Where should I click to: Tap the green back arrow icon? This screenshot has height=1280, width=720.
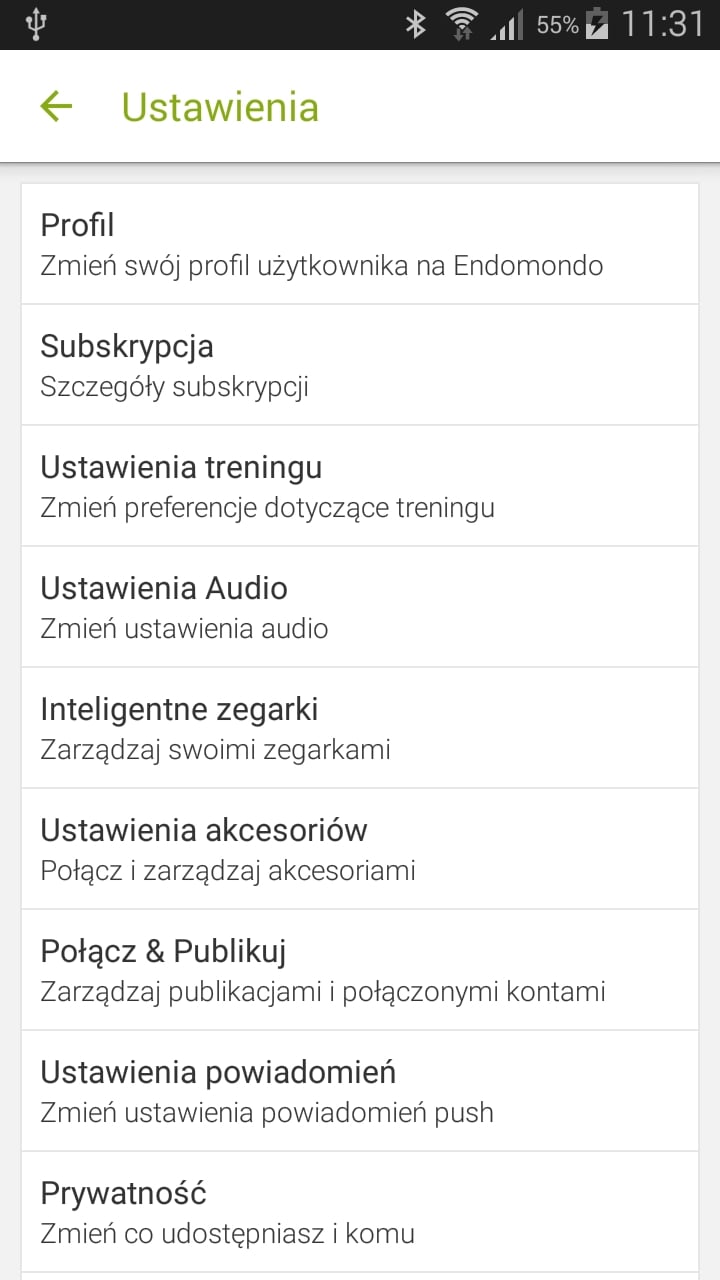(56, 106)
